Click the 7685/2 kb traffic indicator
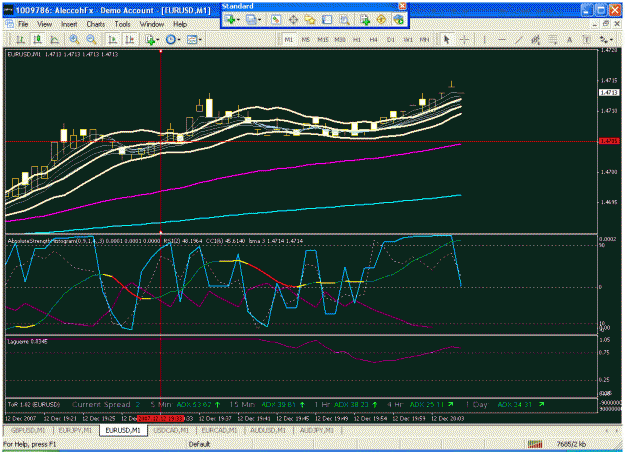Image resolution: width=625 pixels, height=452 pixels. [571, 444]
